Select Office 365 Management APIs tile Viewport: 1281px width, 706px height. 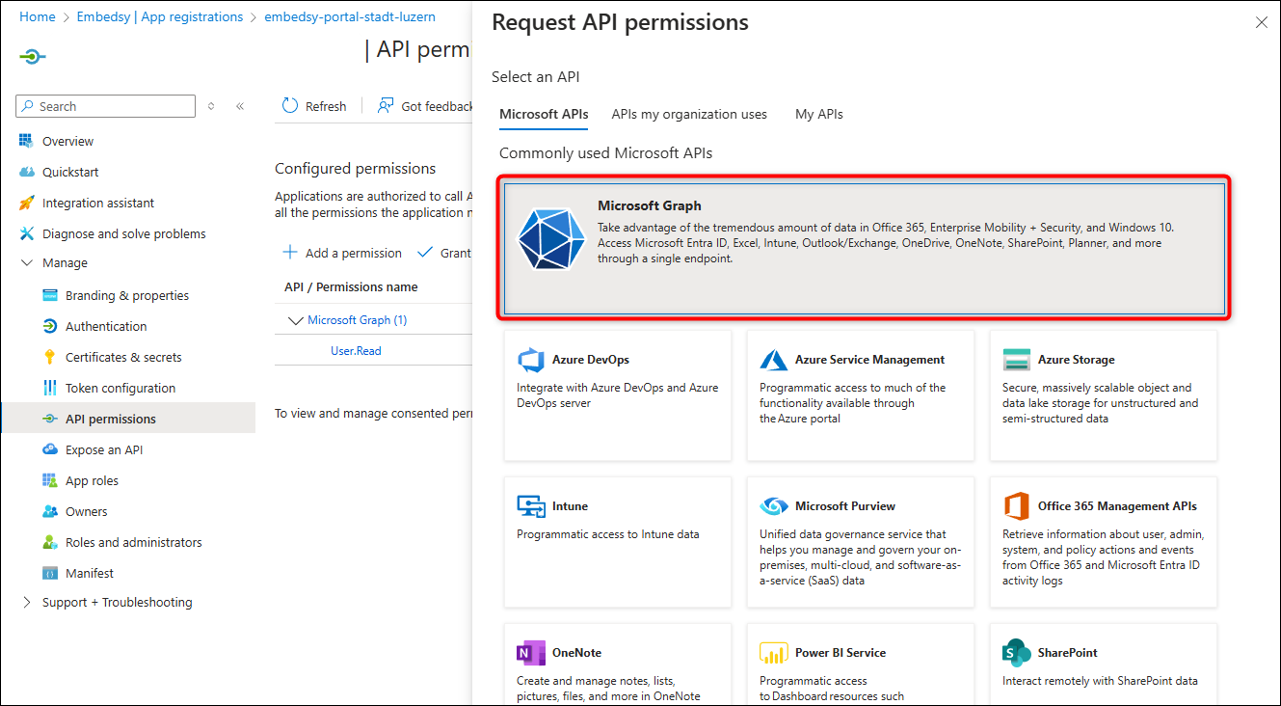[x=1103, y=542]
